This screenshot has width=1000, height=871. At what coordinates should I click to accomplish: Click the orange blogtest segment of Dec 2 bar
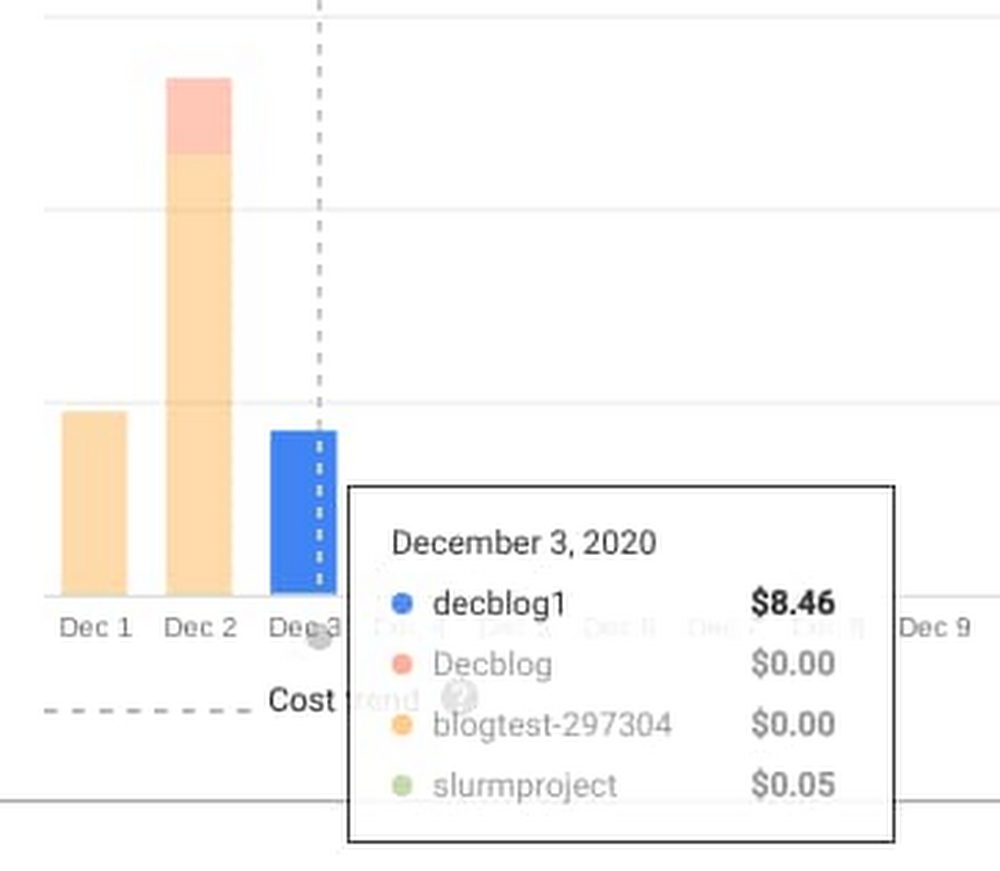click(199, 374)
